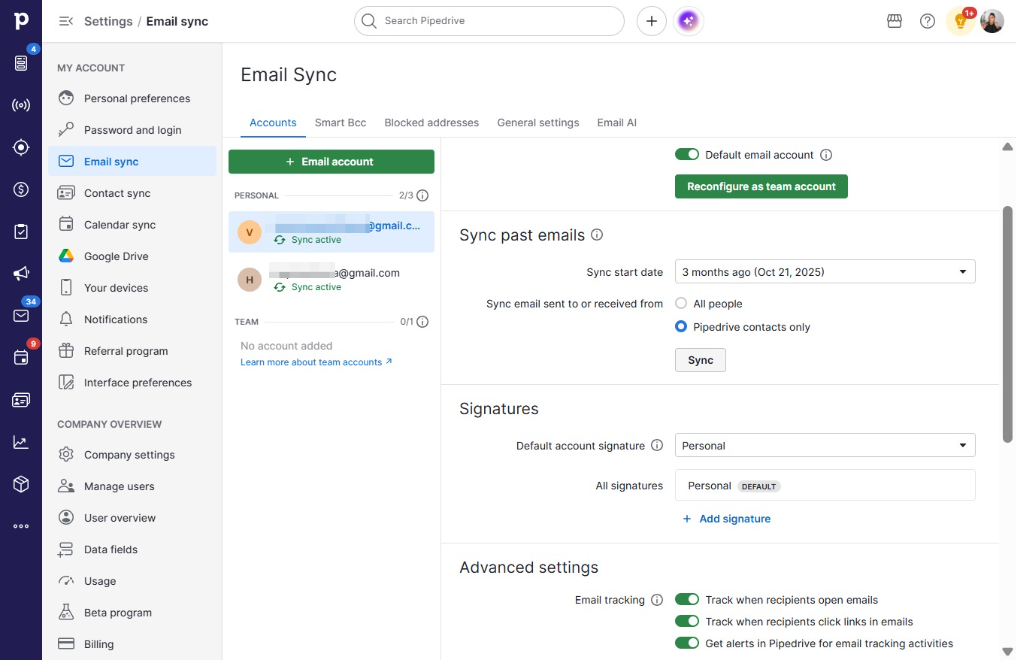Open Google Drive settings
The width and height of the screenshot is (1016, 660).
tap(132, 256)
